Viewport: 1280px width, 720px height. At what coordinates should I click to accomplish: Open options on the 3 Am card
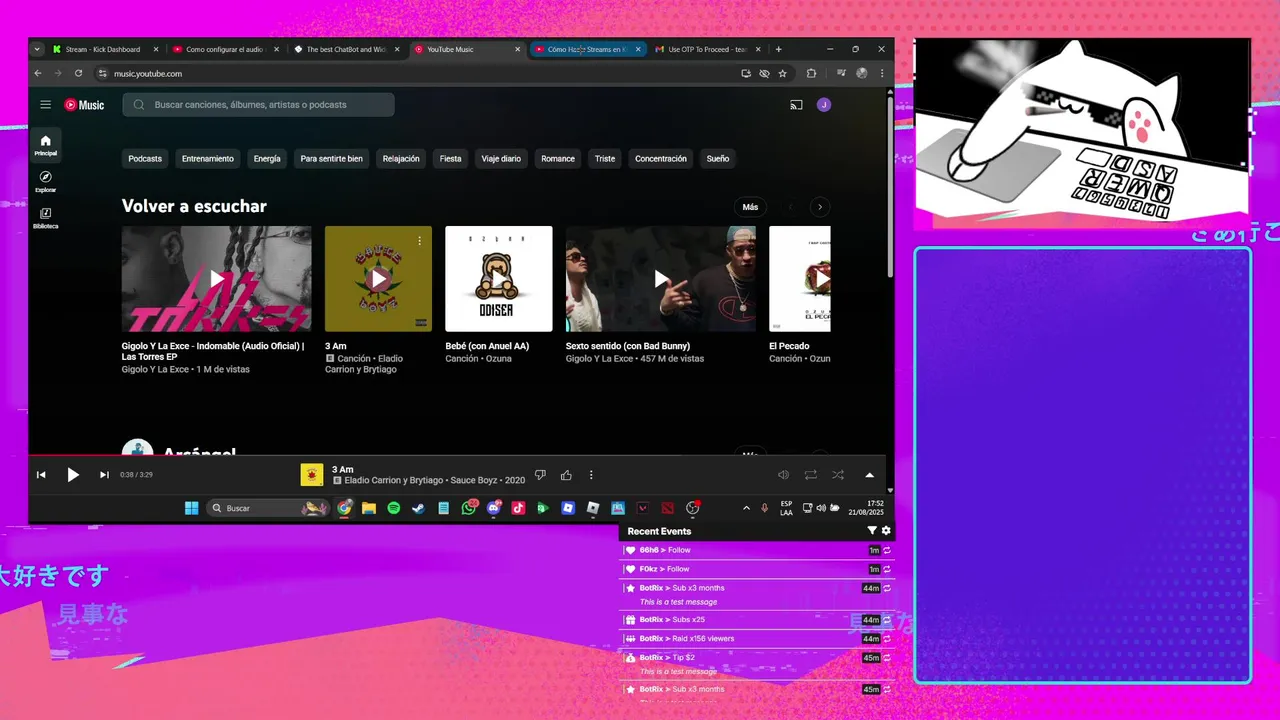tap(420, 240)
